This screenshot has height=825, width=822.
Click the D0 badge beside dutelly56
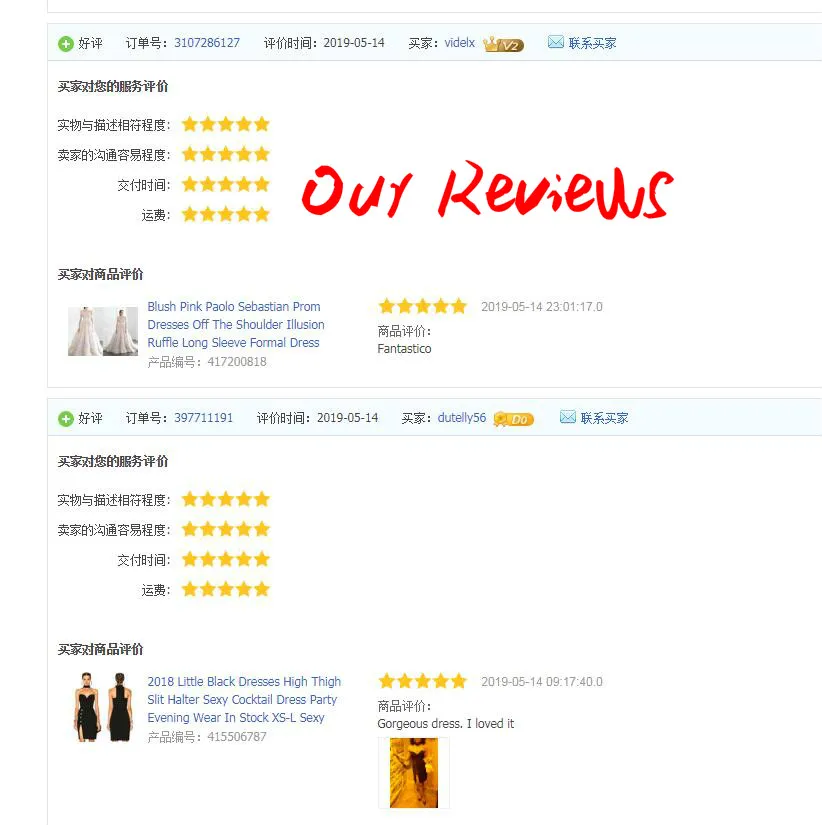(514, 419)
